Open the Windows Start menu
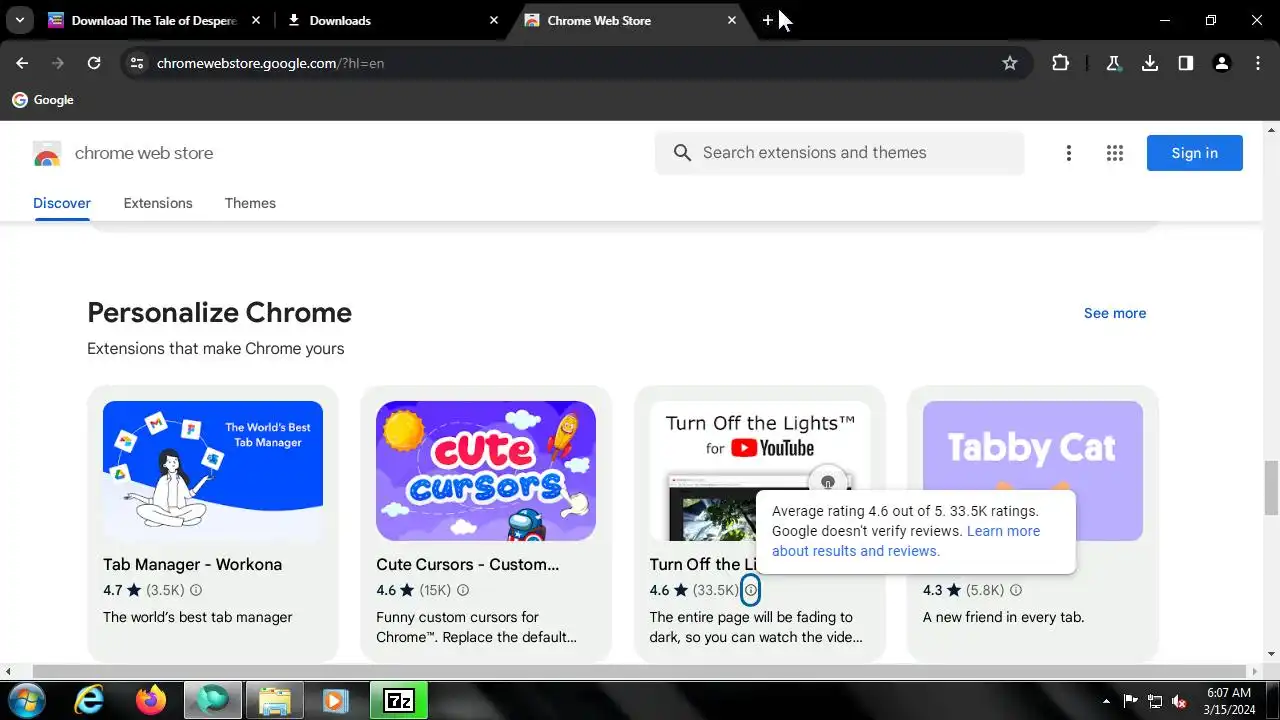 [x=27, y=701]
